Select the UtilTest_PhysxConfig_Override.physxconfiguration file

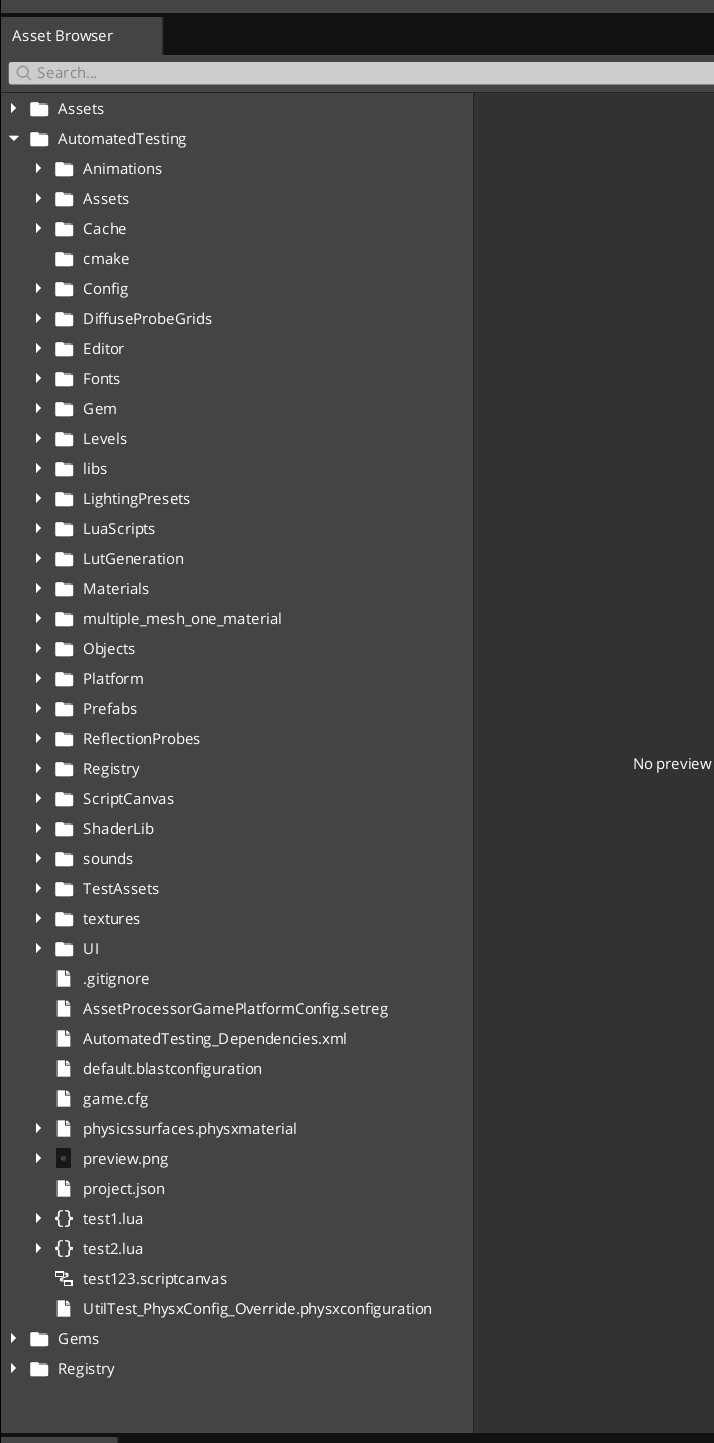pos(256,1308)
